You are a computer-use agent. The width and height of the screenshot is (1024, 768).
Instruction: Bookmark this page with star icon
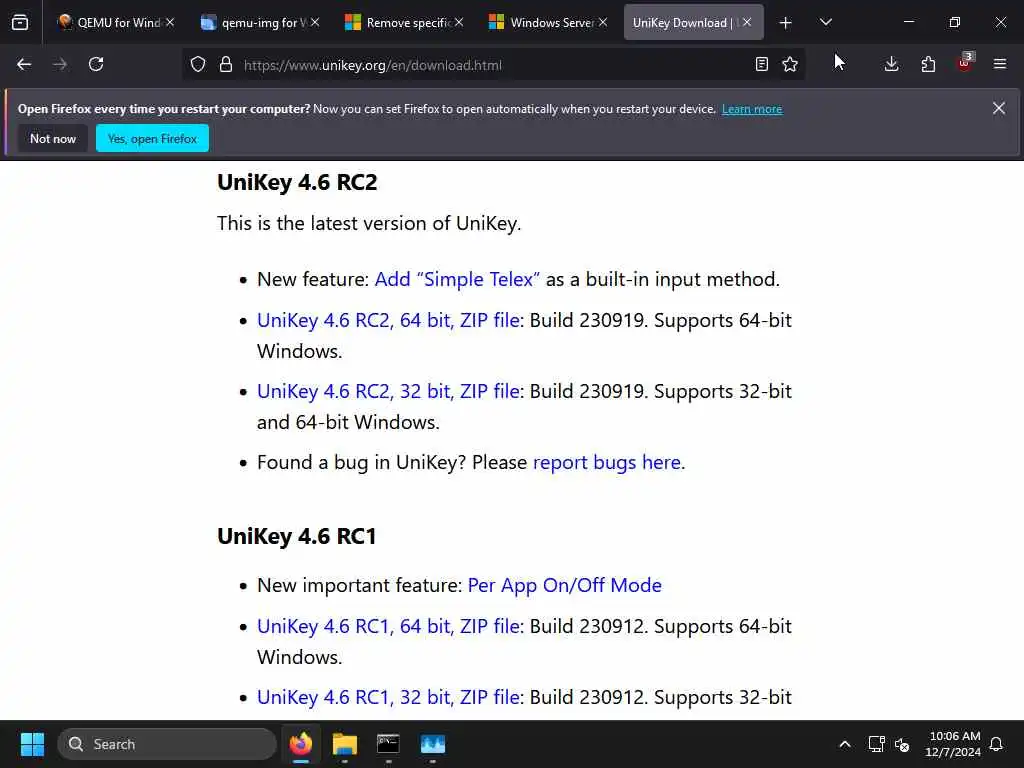click(790, 64)
